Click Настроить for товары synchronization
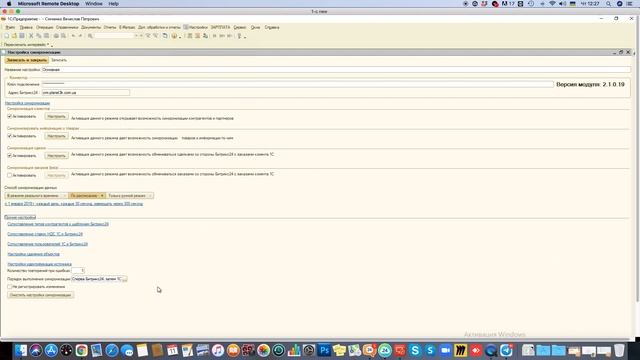The width and height of the screenshot is (640, 360). pyautogui.click(x=56, y=136)
